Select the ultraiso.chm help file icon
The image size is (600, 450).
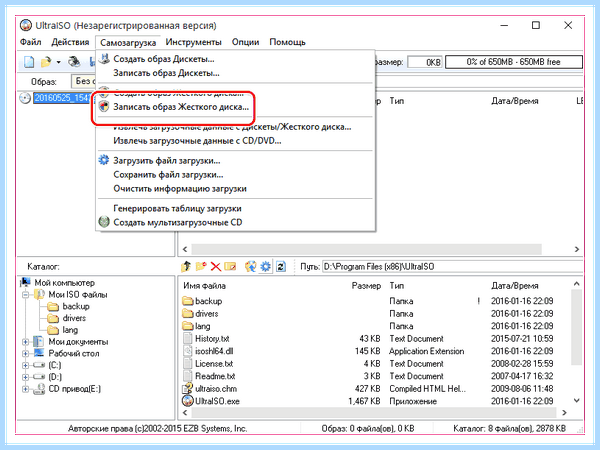pos(188,388)
